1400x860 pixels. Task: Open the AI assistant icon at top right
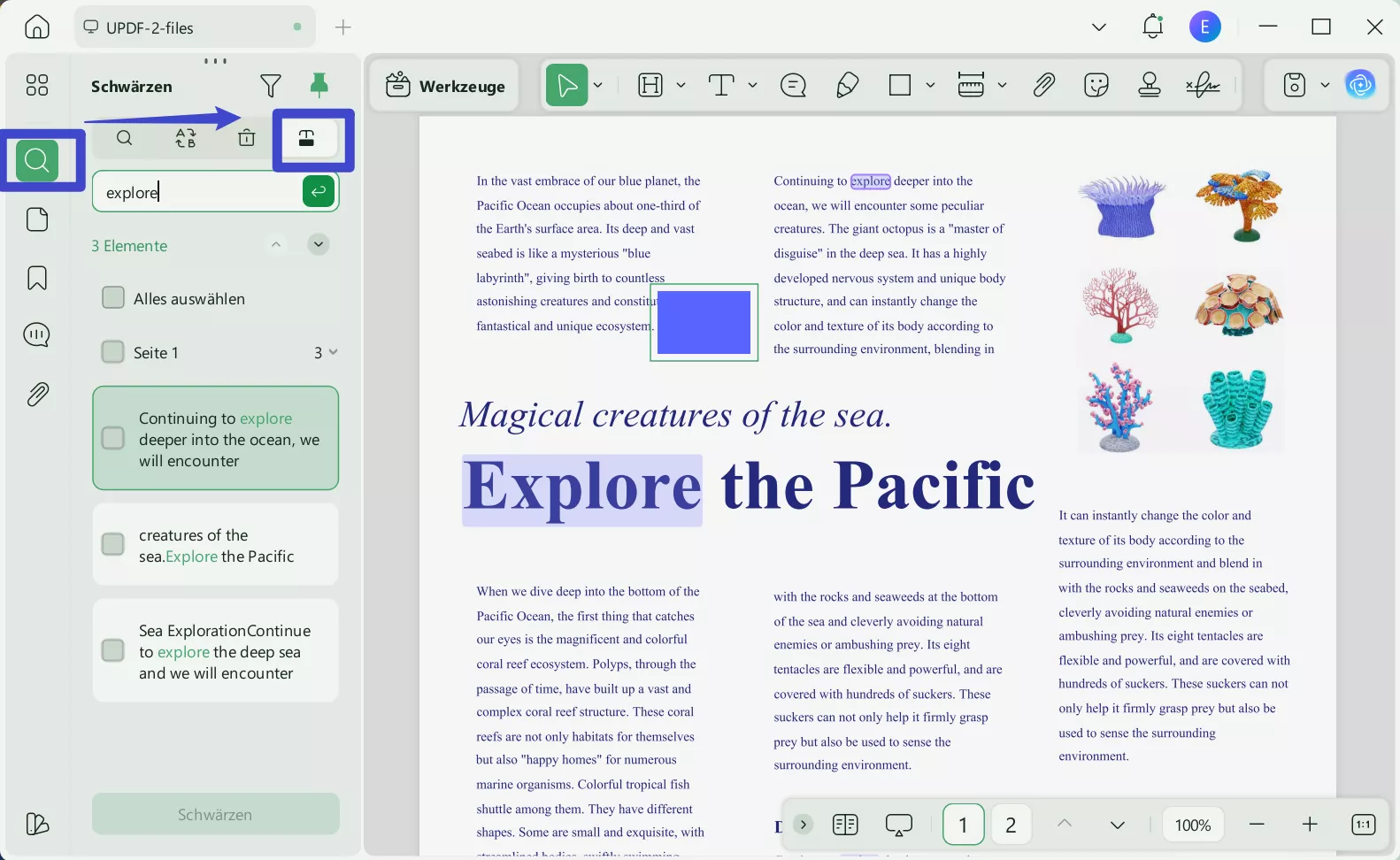[x=1360, y=85]
